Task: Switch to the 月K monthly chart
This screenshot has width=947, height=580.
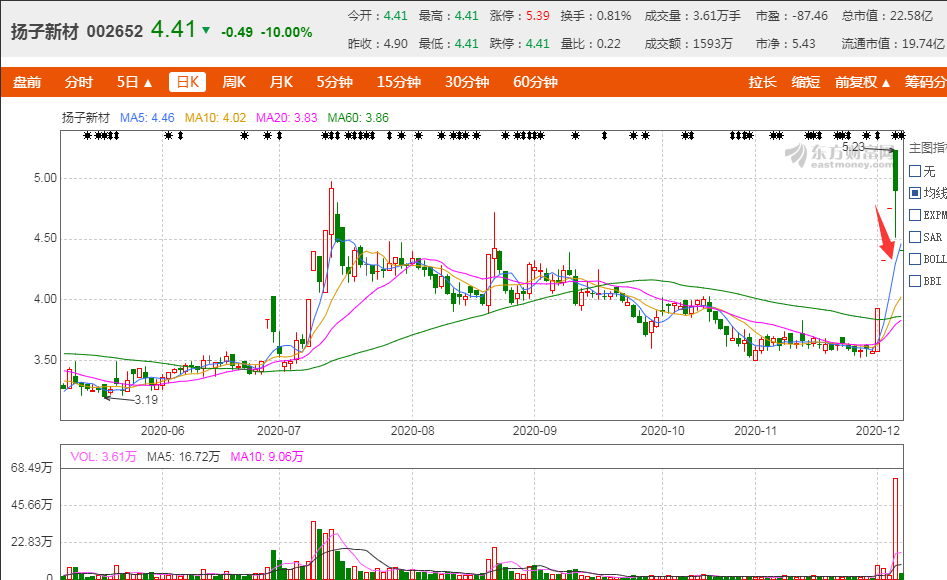Action: point(281,82)
